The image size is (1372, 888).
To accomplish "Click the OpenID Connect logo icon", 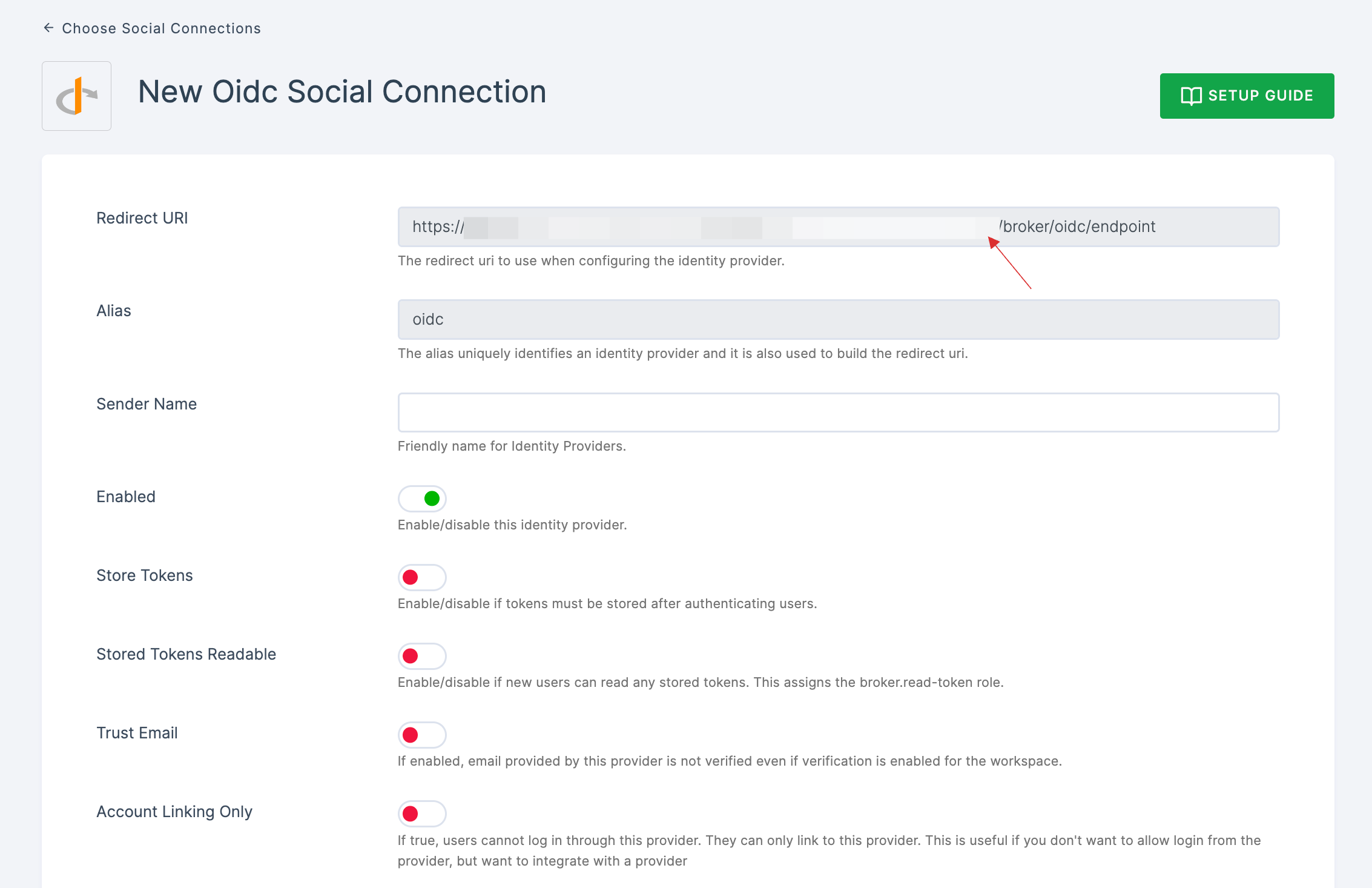I will point(76,96).
